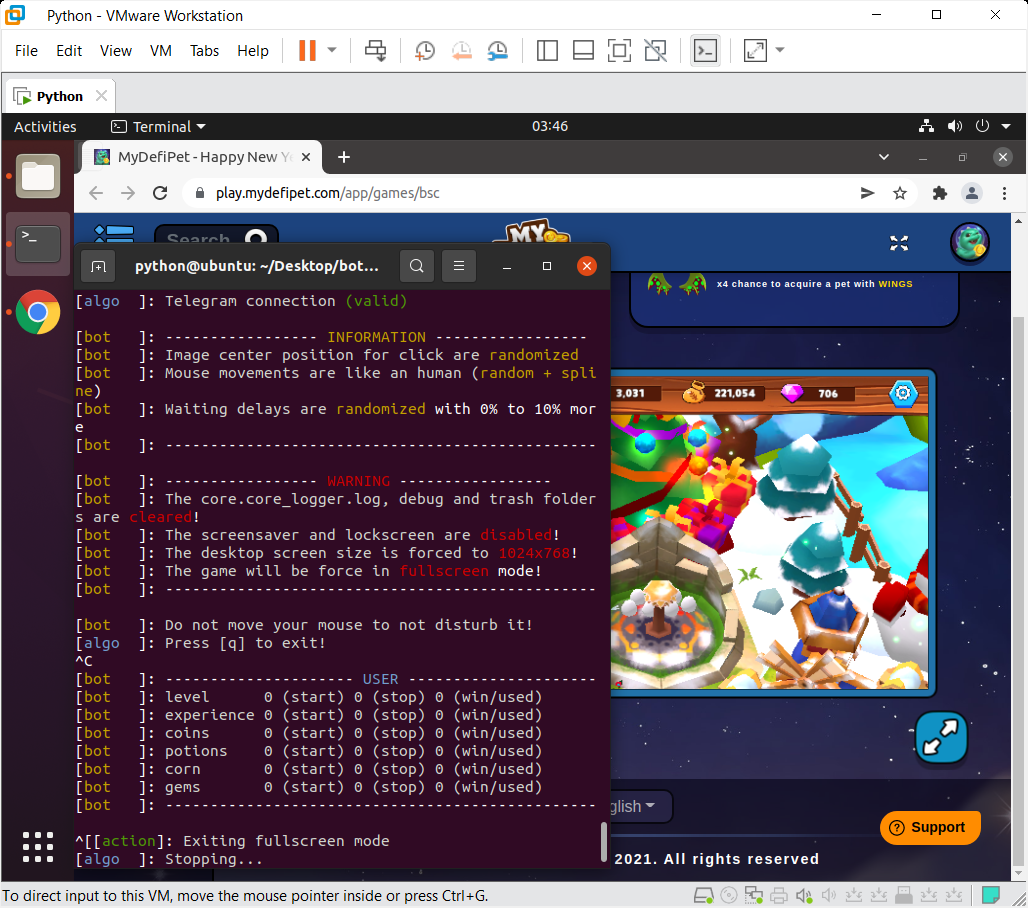Send Ctrl+Alt+Del to the VM
The height and width of the screenshot is (908, 1028).
(x=376, y=50)
